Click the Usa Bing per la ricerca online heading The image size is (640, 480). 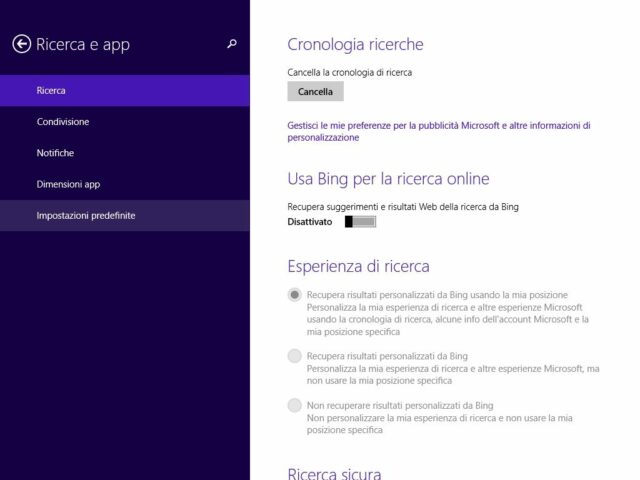coord(388,179)
